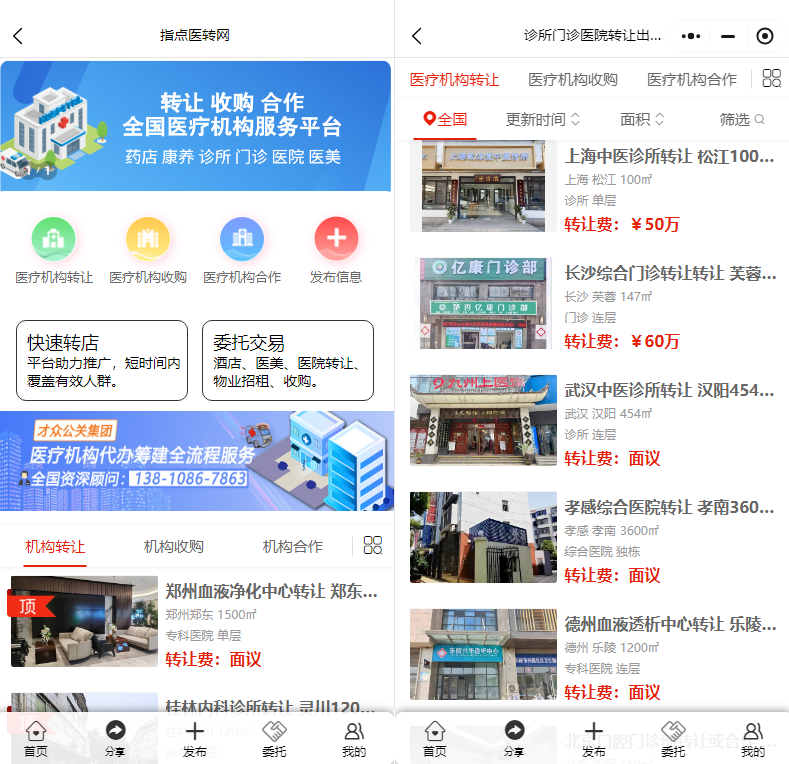This screenshot has width=789, height=764.
Task: Select the 机构收购 tab on the home page
Action: (174, 547)
